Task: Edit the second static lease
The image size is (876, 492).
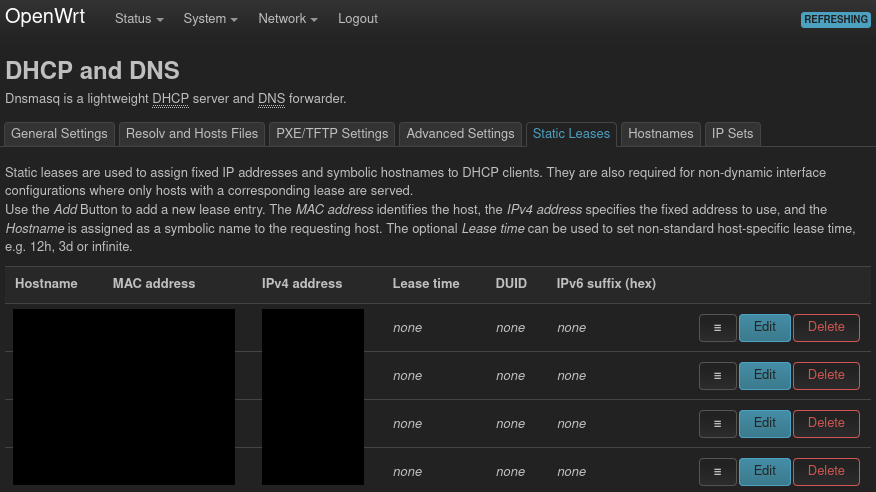Action: (x=765, y=376)
